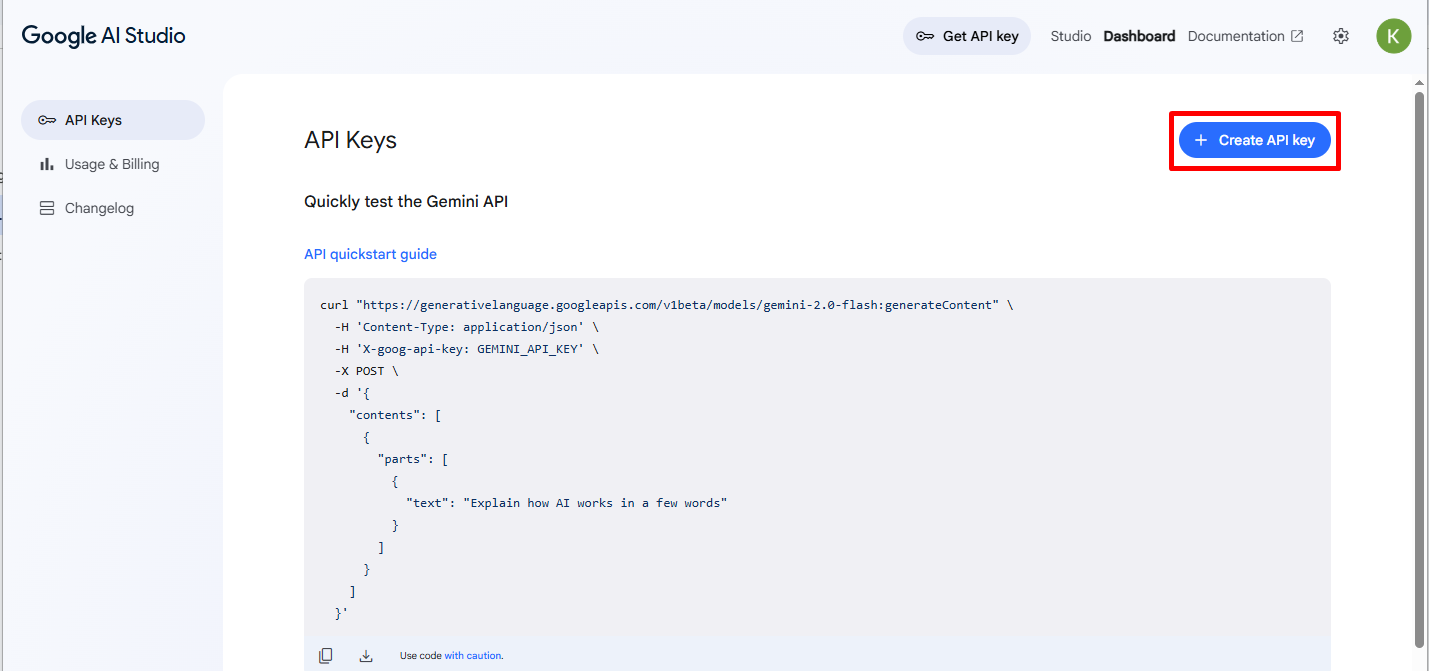1429x671 pixels.
Task: Open the settings gear icon
Action: 1341,36
